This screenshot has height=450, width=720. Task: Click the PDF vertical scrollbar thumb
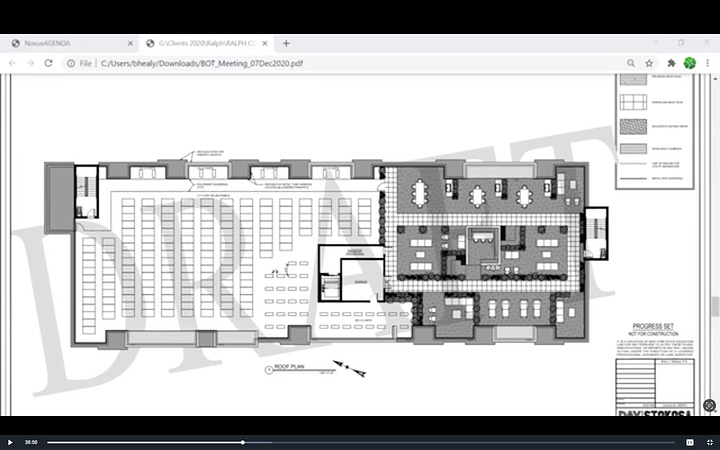tap(714, 306)
